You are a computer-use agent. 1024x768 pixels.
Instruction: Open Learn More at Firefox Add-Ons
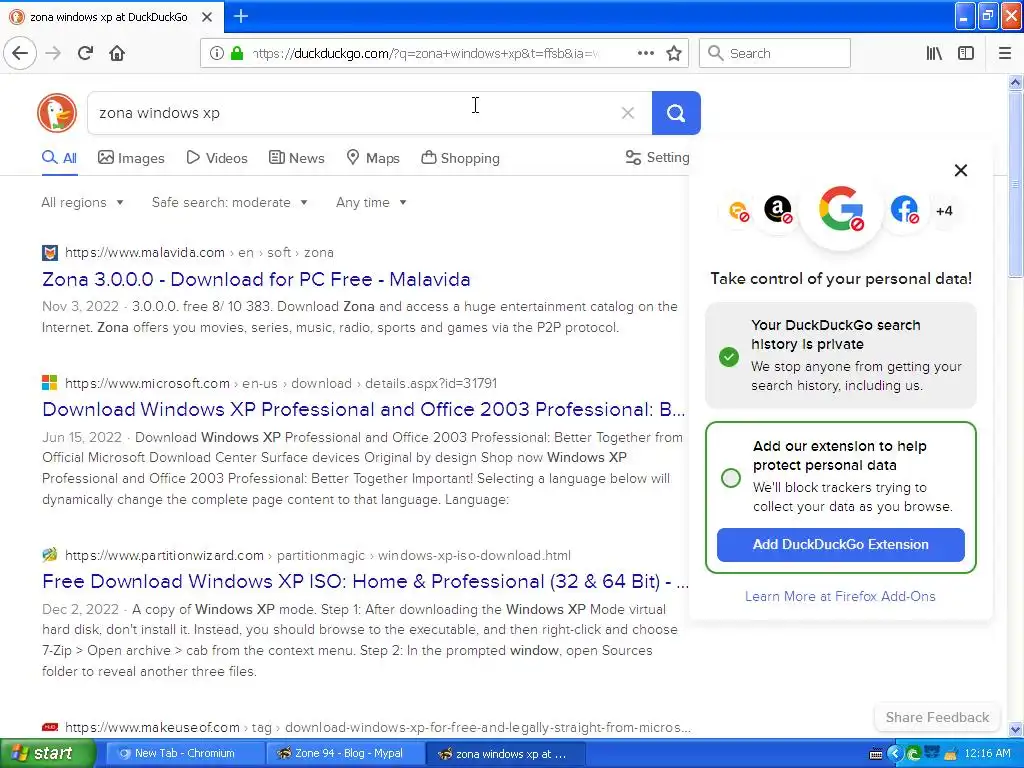[x=840, y=596]
